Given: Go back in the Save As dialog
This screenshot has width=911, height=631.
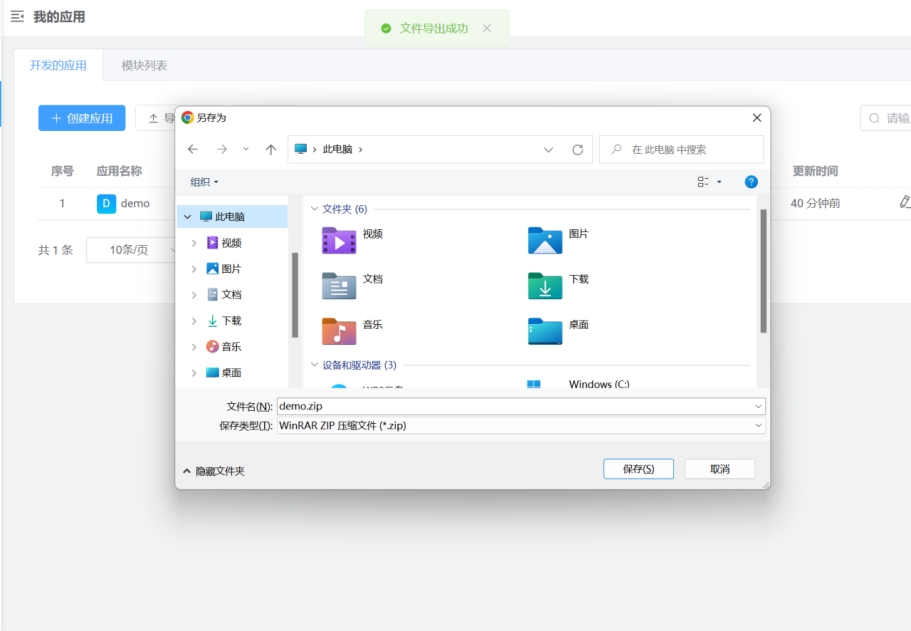Looking at the screenshot, I should tap(193, 149).
